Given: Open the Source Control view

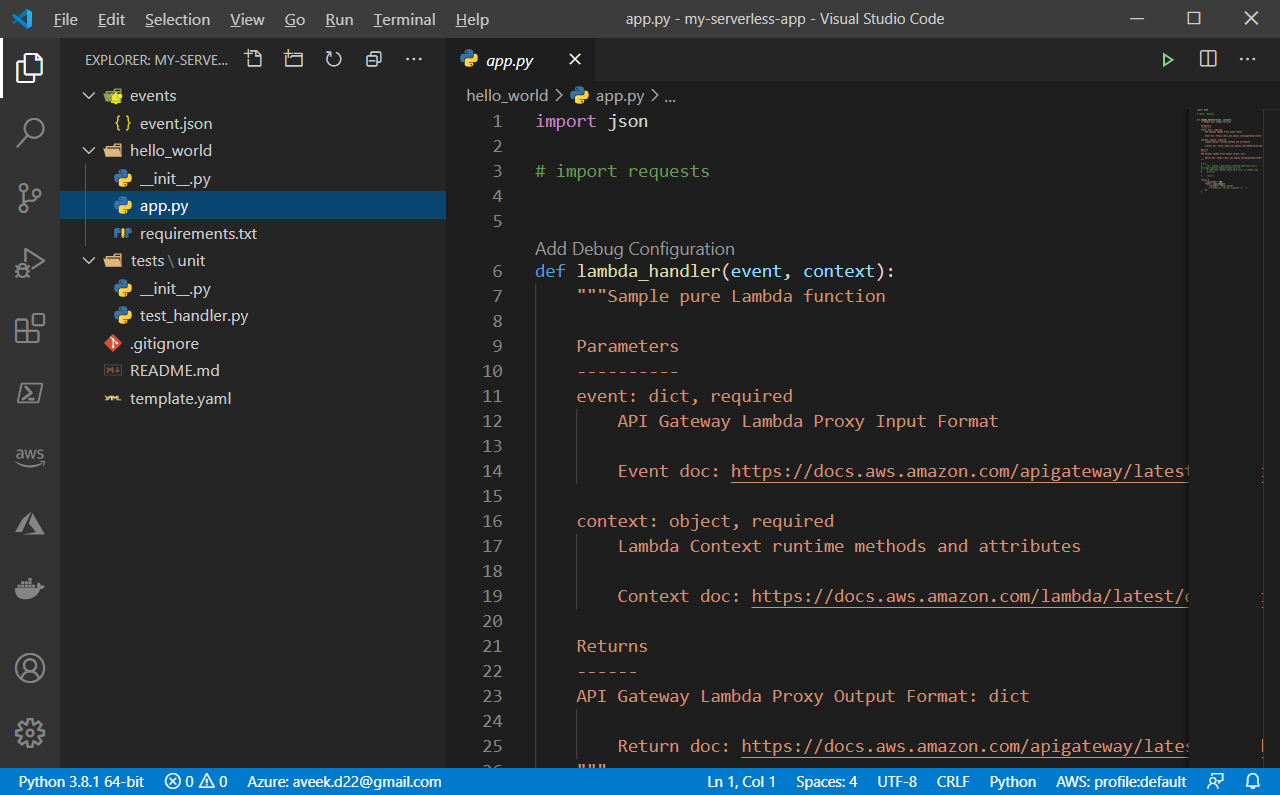Looking at the screenshot, I should coord(30,198).
